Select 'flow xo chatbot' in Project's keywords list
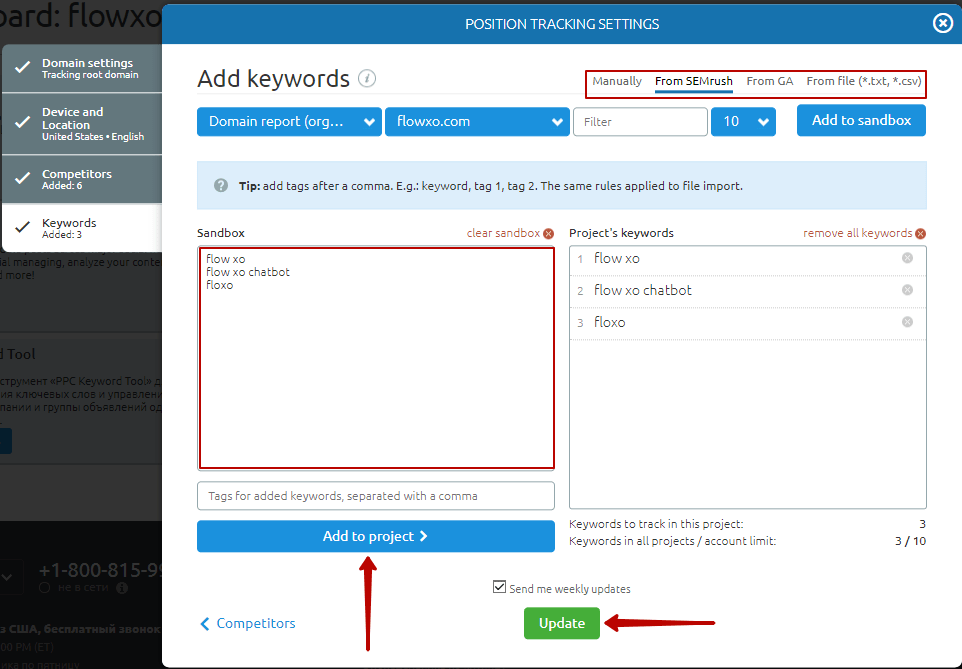This screenshot has height=669, width=962. (747, 290)
